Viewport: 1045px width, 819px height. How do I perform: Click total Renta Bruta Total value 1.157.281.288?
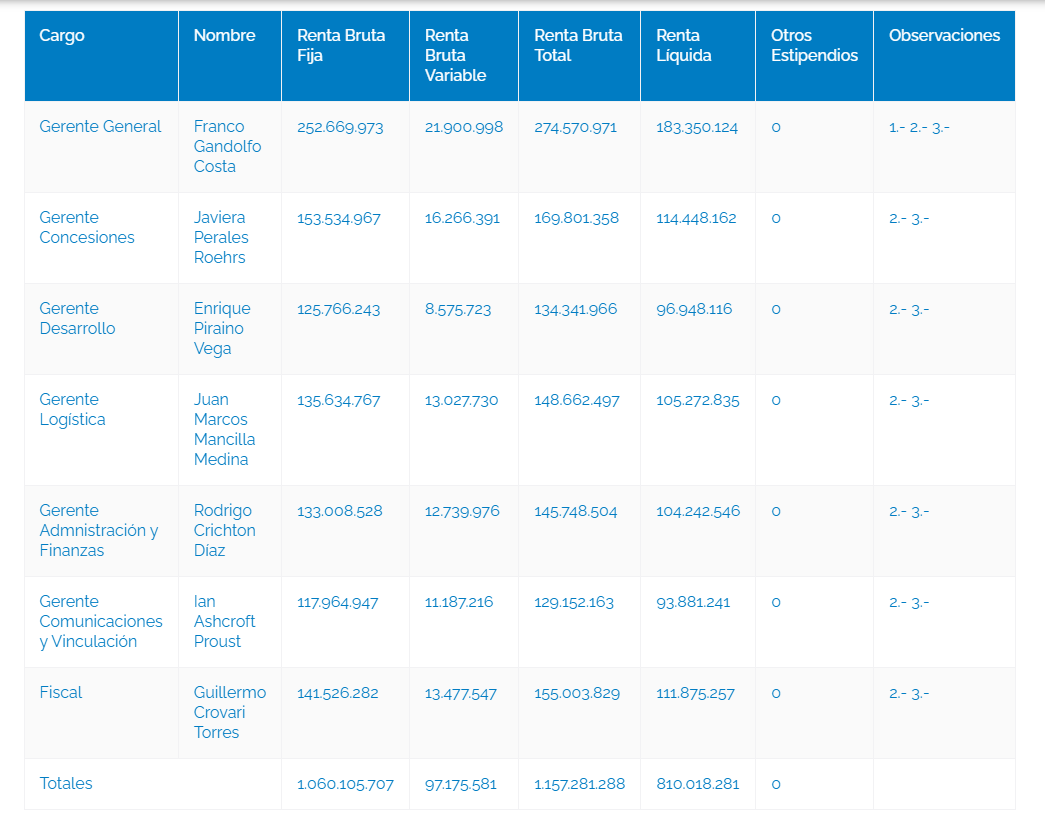[579, 784]
